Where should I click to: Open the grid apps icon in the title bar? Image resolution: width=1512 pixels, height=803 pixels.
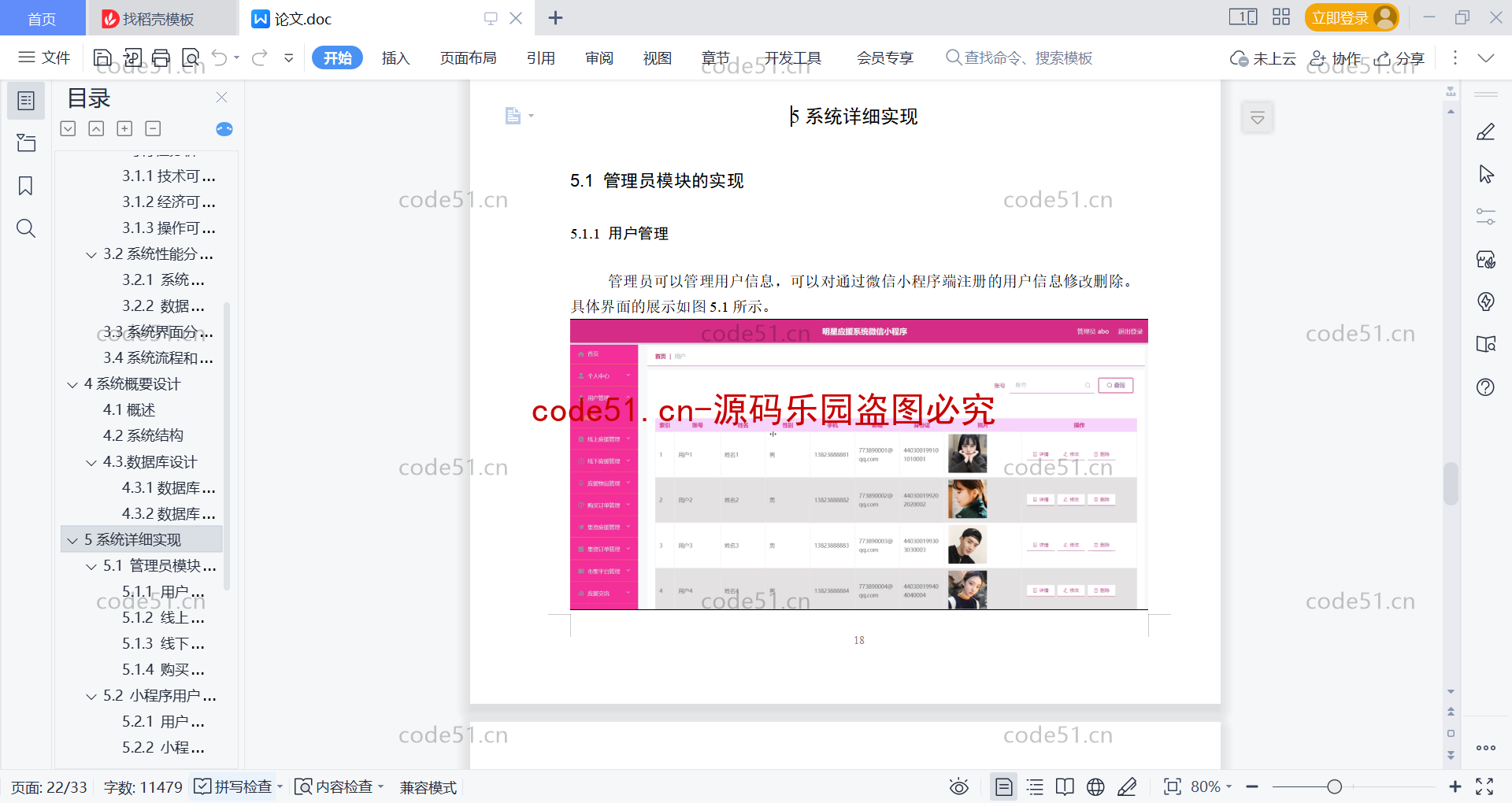tap(1281, 17)
